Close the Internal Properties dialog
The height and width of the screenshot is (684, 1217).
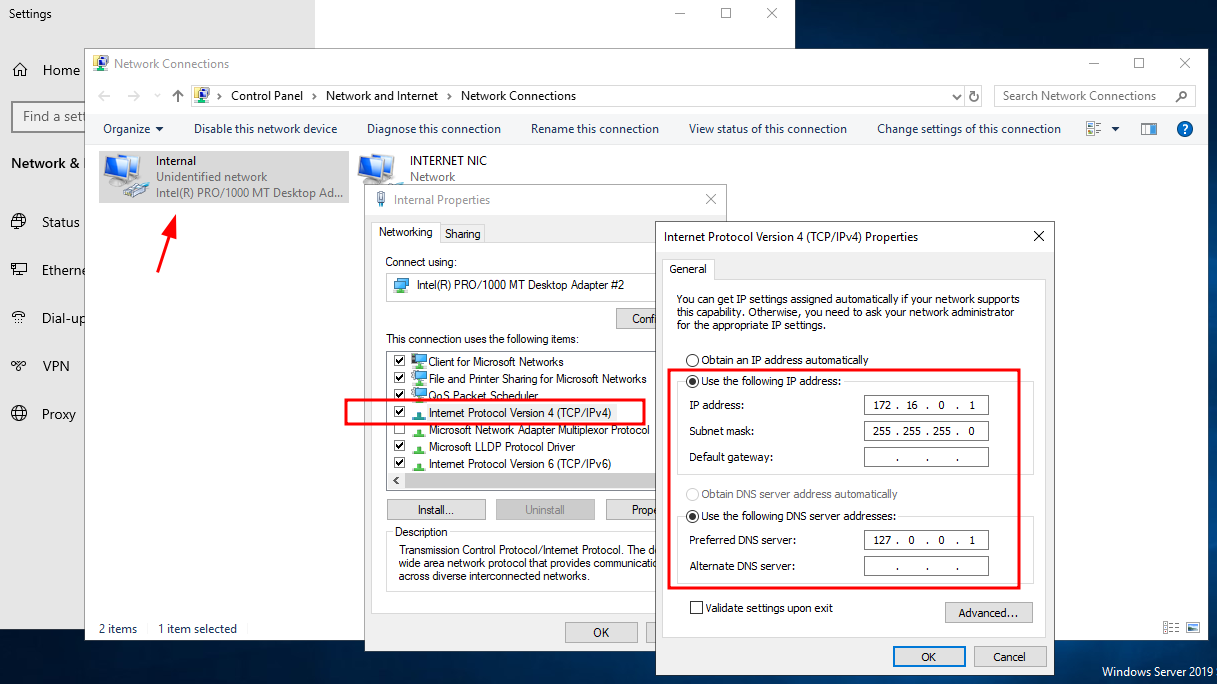click(711, 199)
